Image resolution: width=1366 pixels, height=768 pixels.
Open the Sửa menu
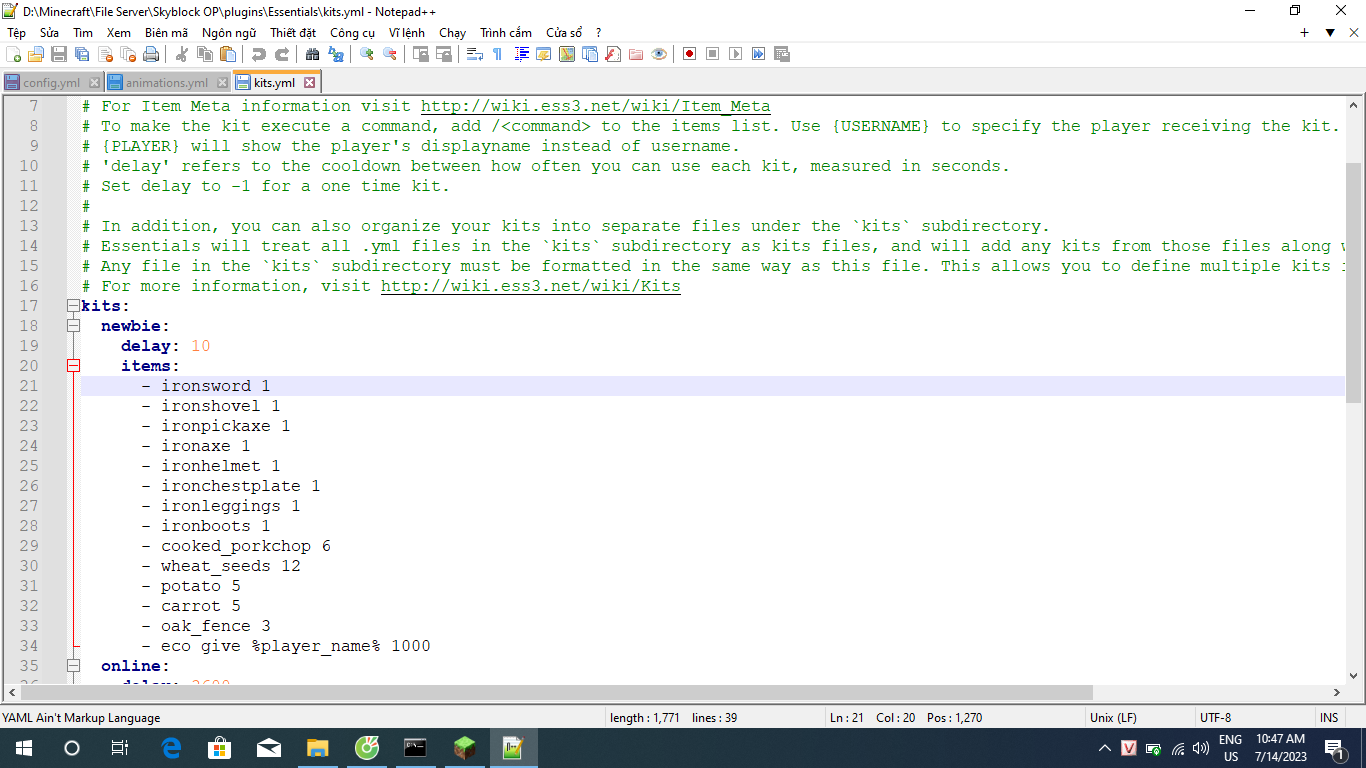(x=49, y=33)
